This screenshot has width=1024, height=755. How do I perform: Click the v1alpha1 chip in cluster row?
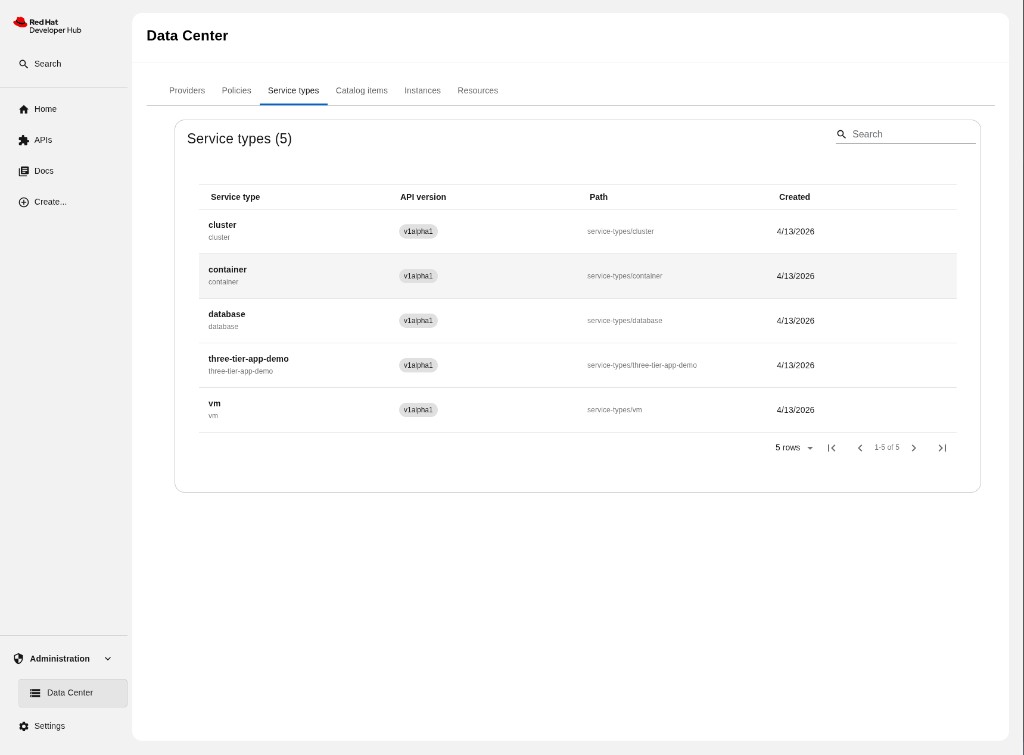[x=418, y=232]
